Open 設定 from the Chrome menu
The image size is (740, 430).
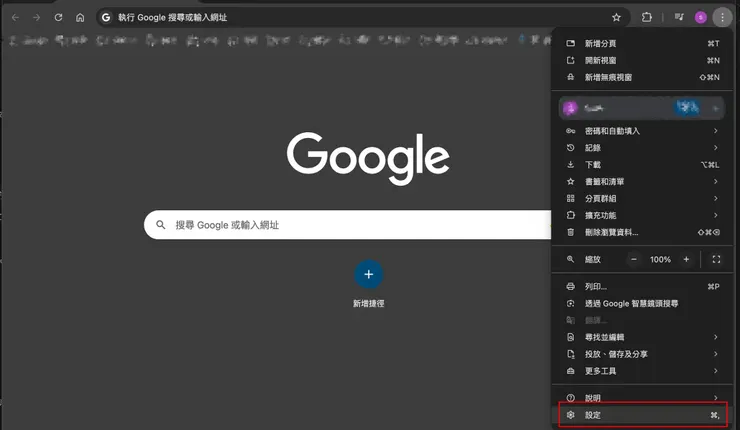642,415
